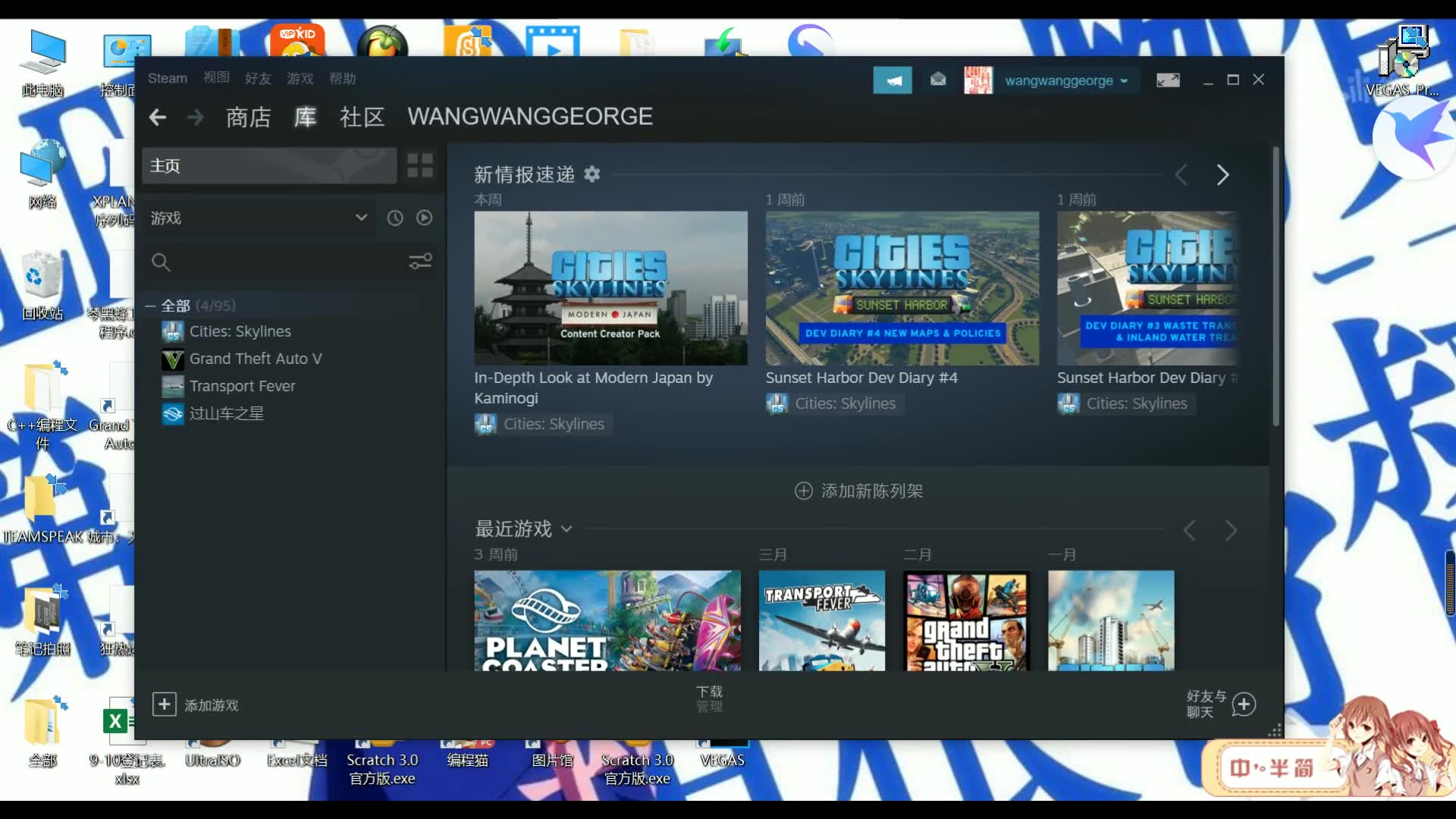
Task: Collapse the 全部 games category
Action: [x=151, y=306]
